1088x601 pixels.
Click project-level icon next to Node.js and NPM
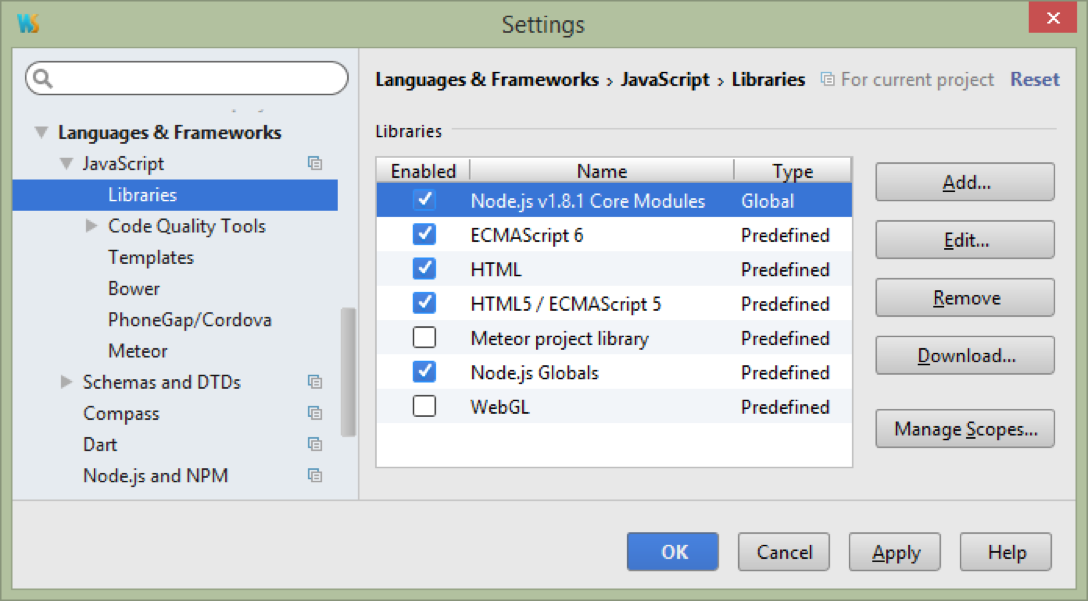(315, 475)
